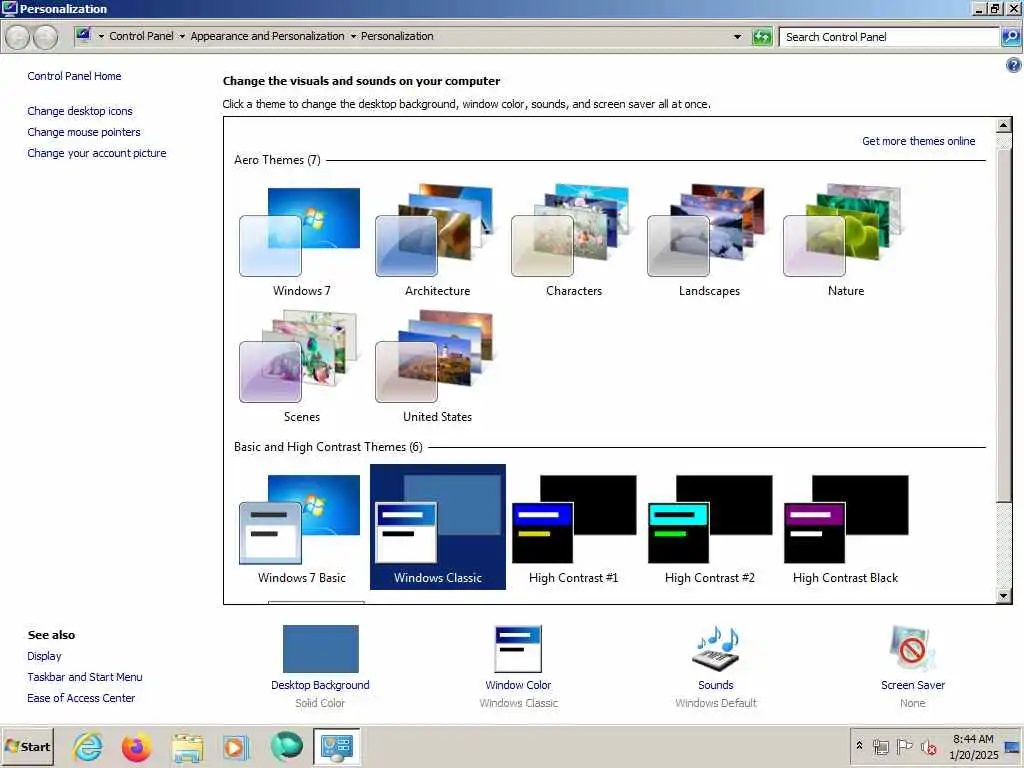Apply the High Contrast #2 theme
The width and height of the screenshot is (1024, 768).
coord(709,528)
